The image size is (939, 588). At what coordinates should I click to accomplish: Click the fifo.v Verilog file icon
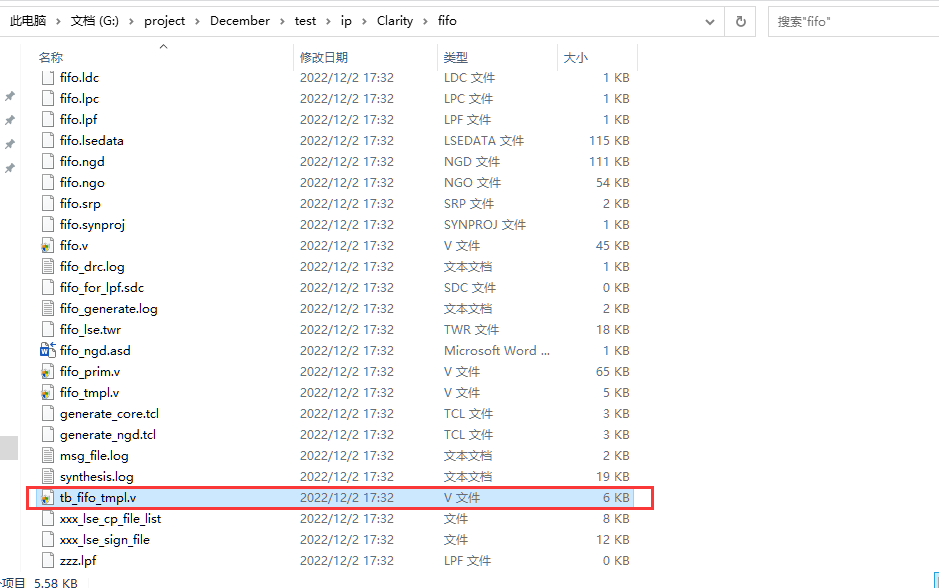tap(48, 245)
